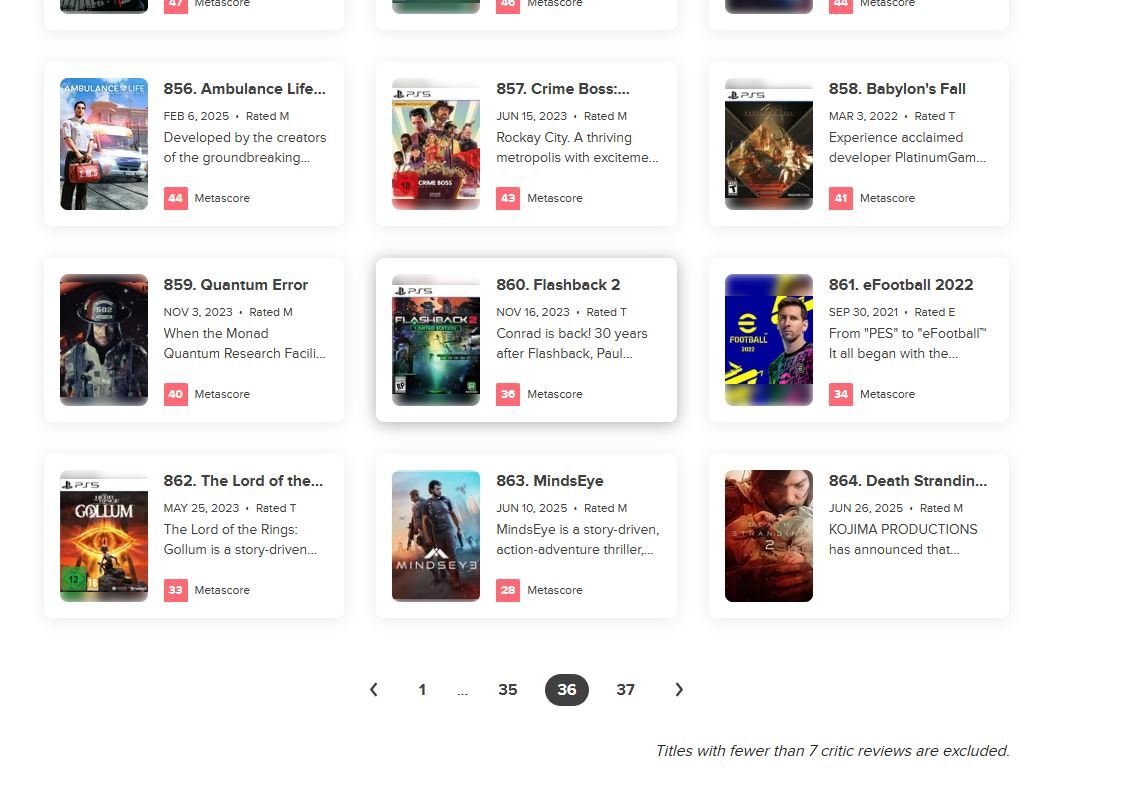Image resolution: width=1124 pixels, height=807 pixels.
Task: Click the 'Rated E' label on eFootball 2022
Action: coord(935,312)
